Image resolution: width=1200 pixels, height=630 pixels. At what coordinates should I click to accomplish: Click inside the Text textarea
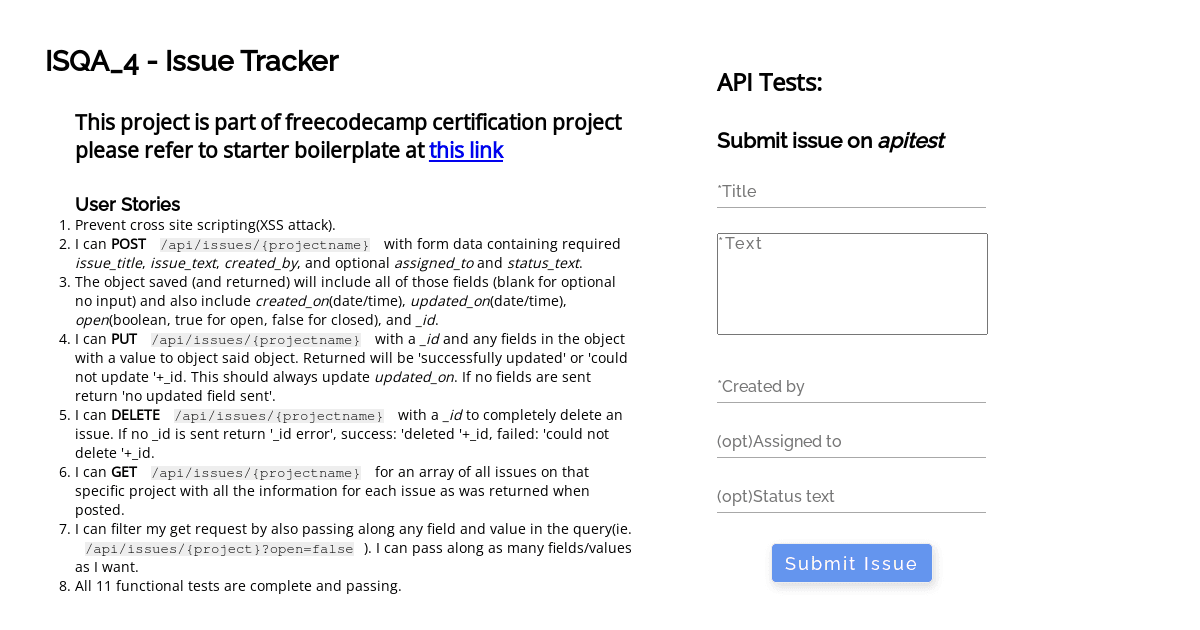tap(851, 283)
